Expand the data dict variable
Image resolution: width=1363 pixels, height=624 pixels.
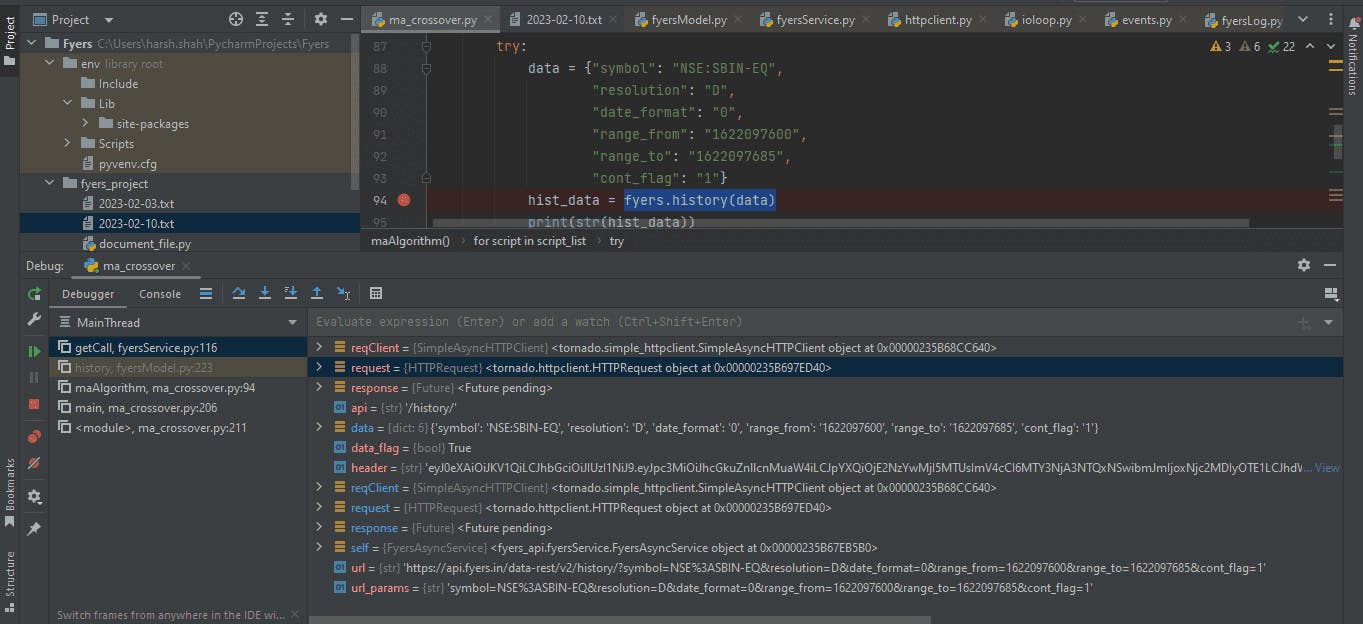(x=319, y=427)
